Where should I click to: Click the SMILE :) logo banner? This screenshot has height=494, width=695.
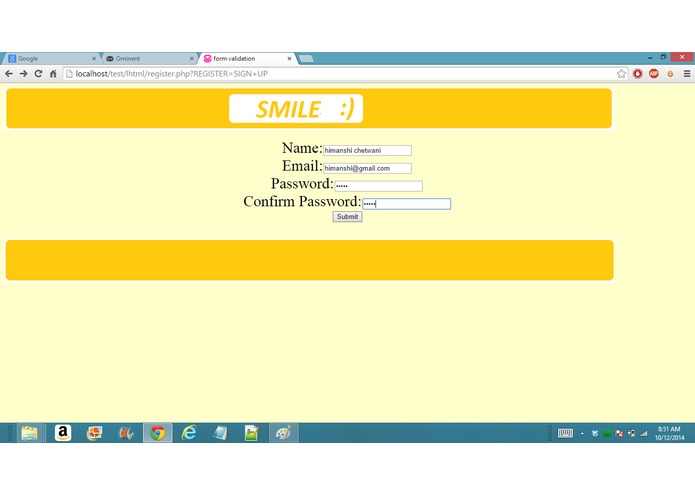coord(296,109)
